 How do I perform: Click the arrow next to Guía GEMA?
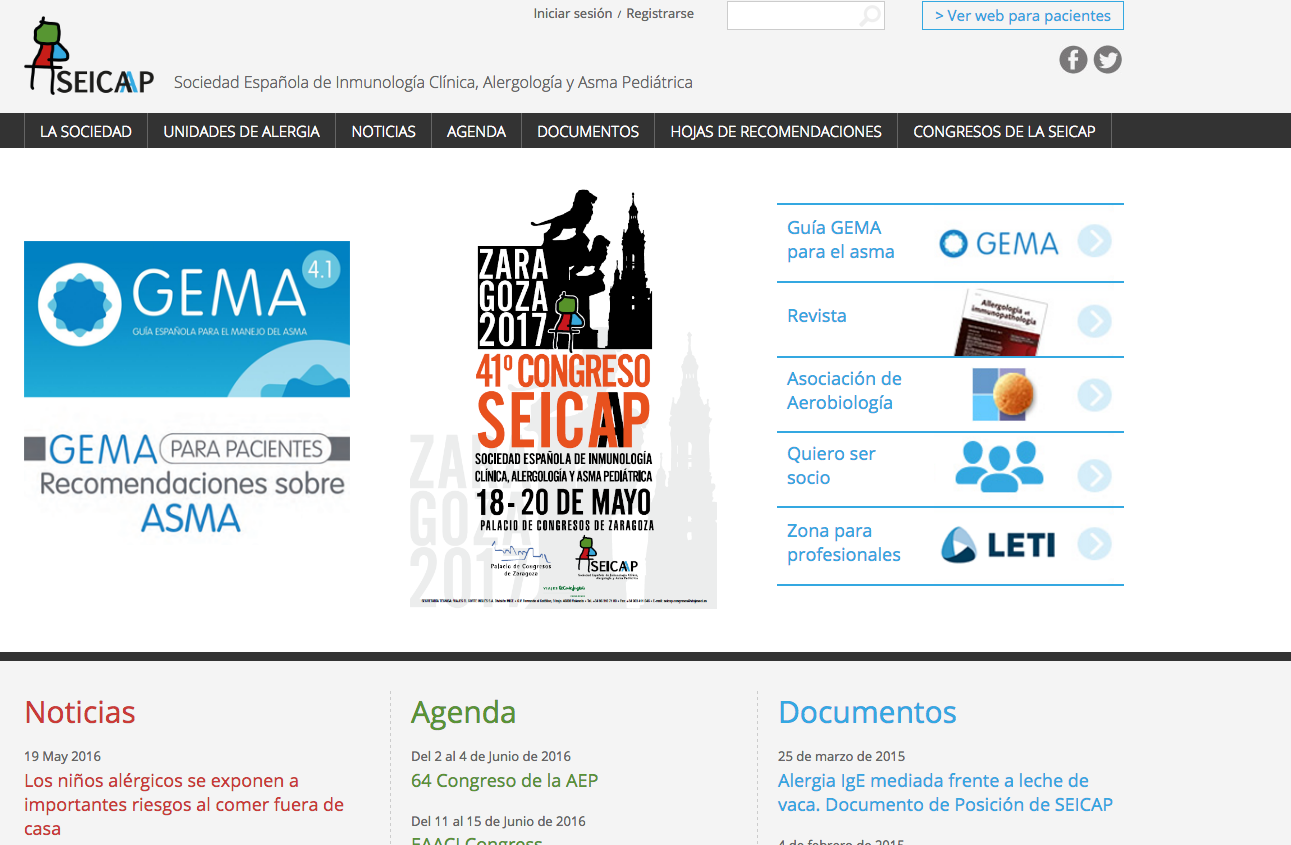tap(1095, 241)
